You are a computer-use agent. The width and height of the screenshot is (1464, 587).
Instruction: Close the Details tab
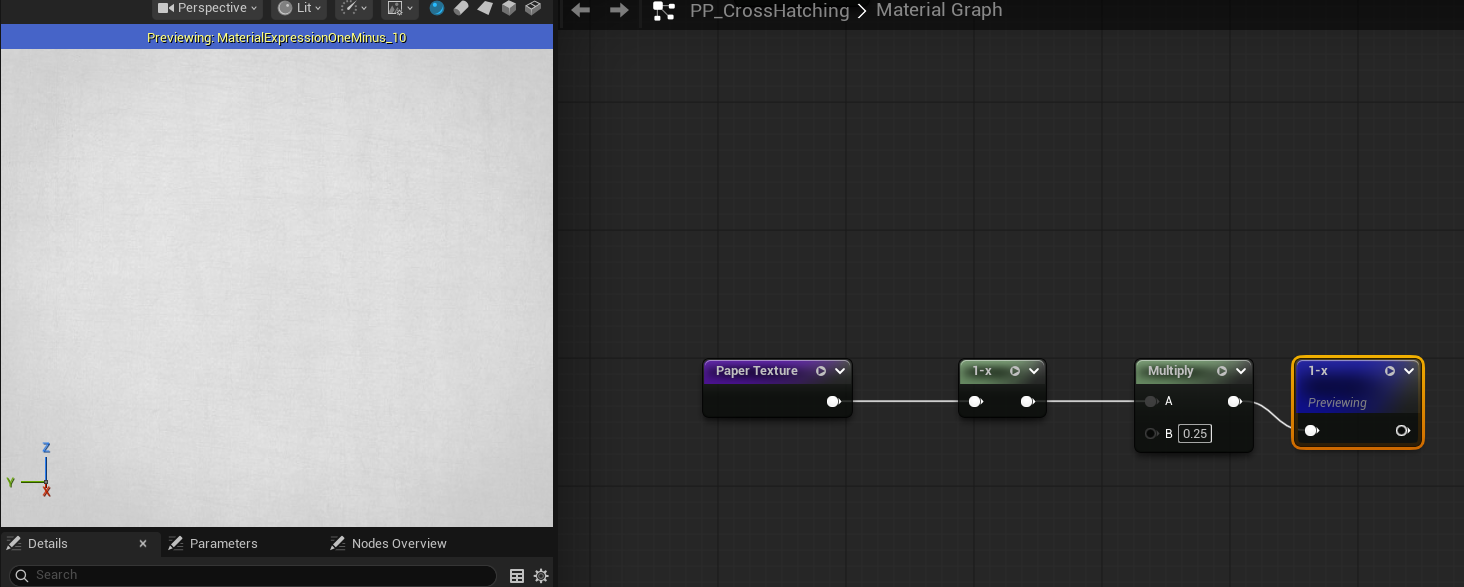[143, 544]
